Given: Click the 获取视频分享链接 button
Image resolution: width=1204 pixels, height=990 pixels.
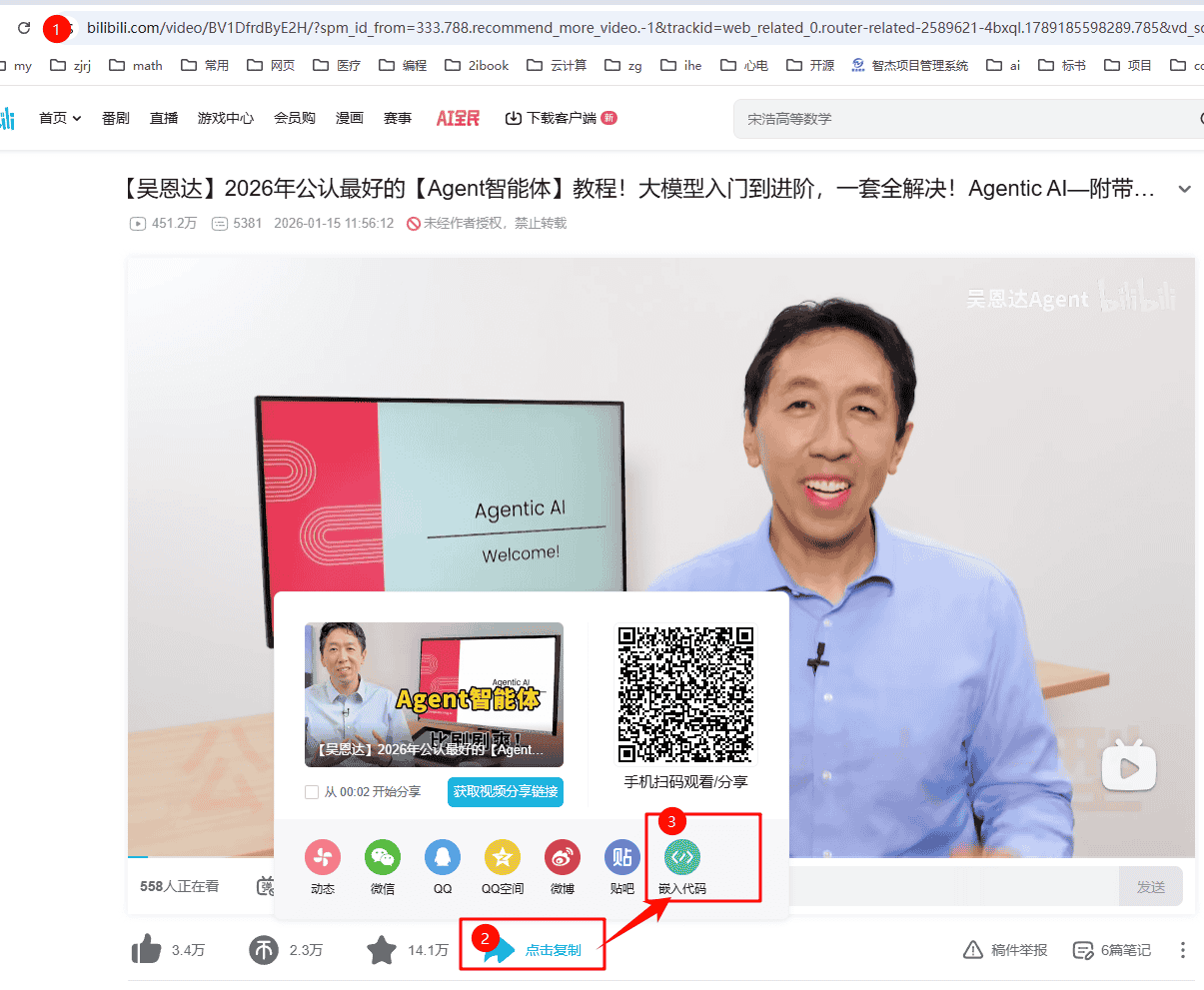Looking at the screenshot, I should coord(506,791).
